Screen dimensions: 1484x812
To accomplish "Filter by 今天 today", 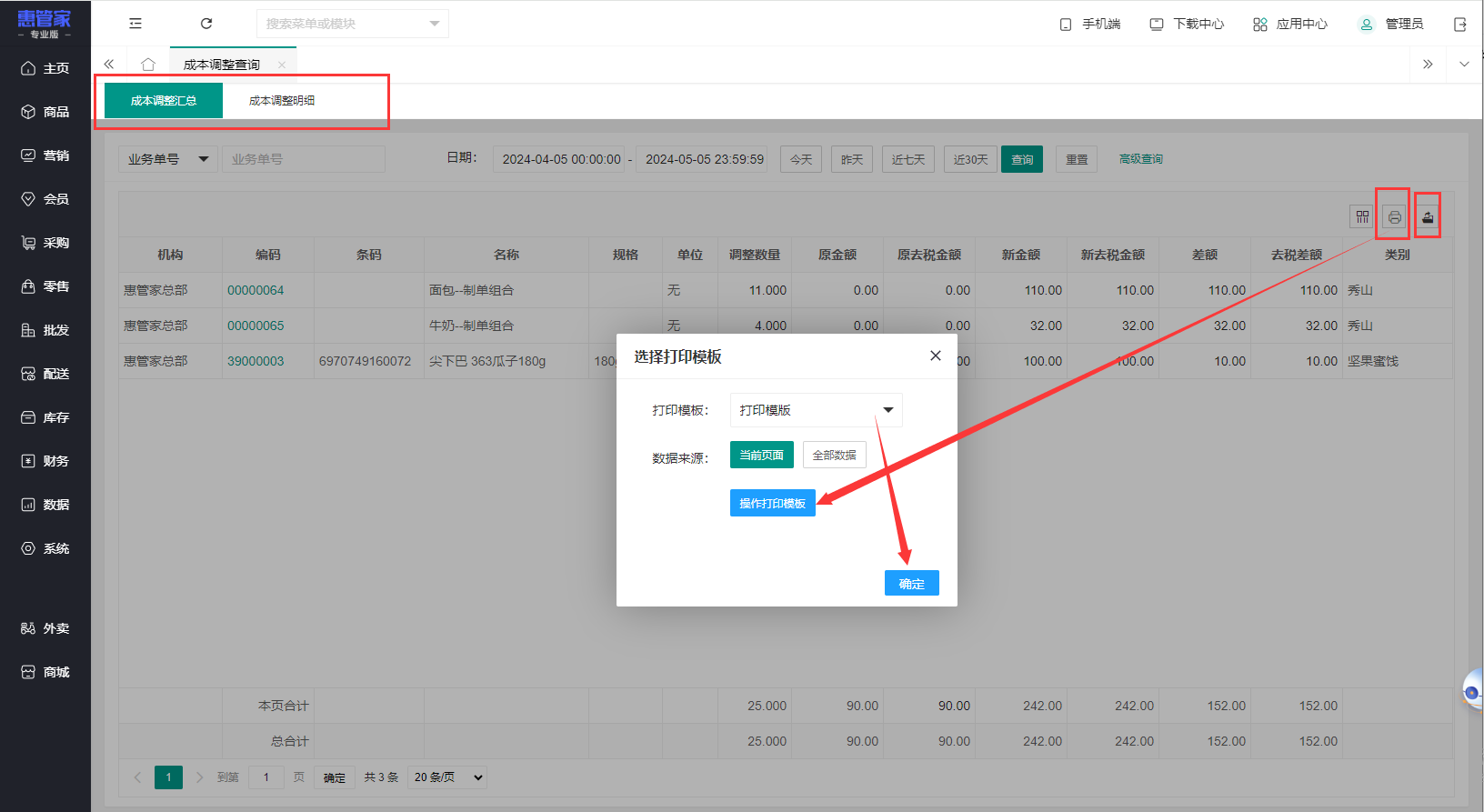I will pyautogui.click(x=801, y=159).
